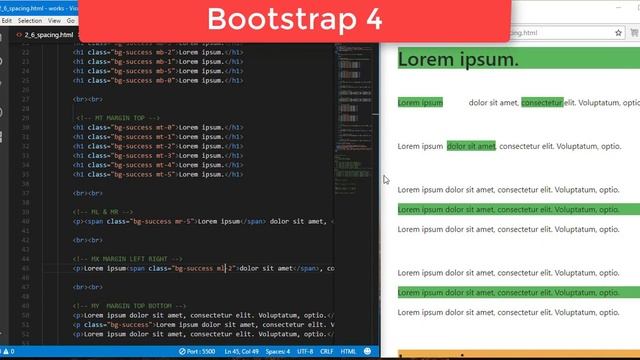Click the smiley feedback icon in status bar
This screenshot has height=360, width=640.
click(367, 351)
